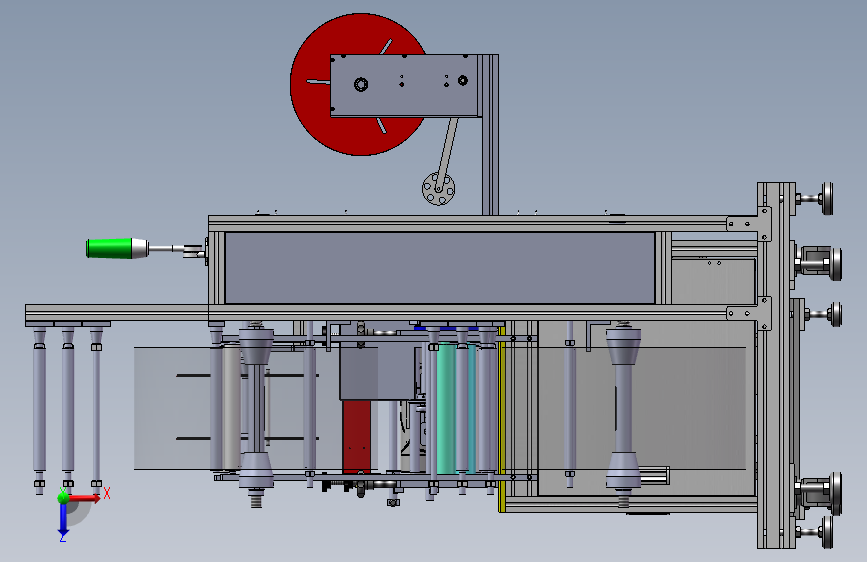Click the green origin ball of the triad
This screenshot has height=562, width=867.
[x=64, y=497]
